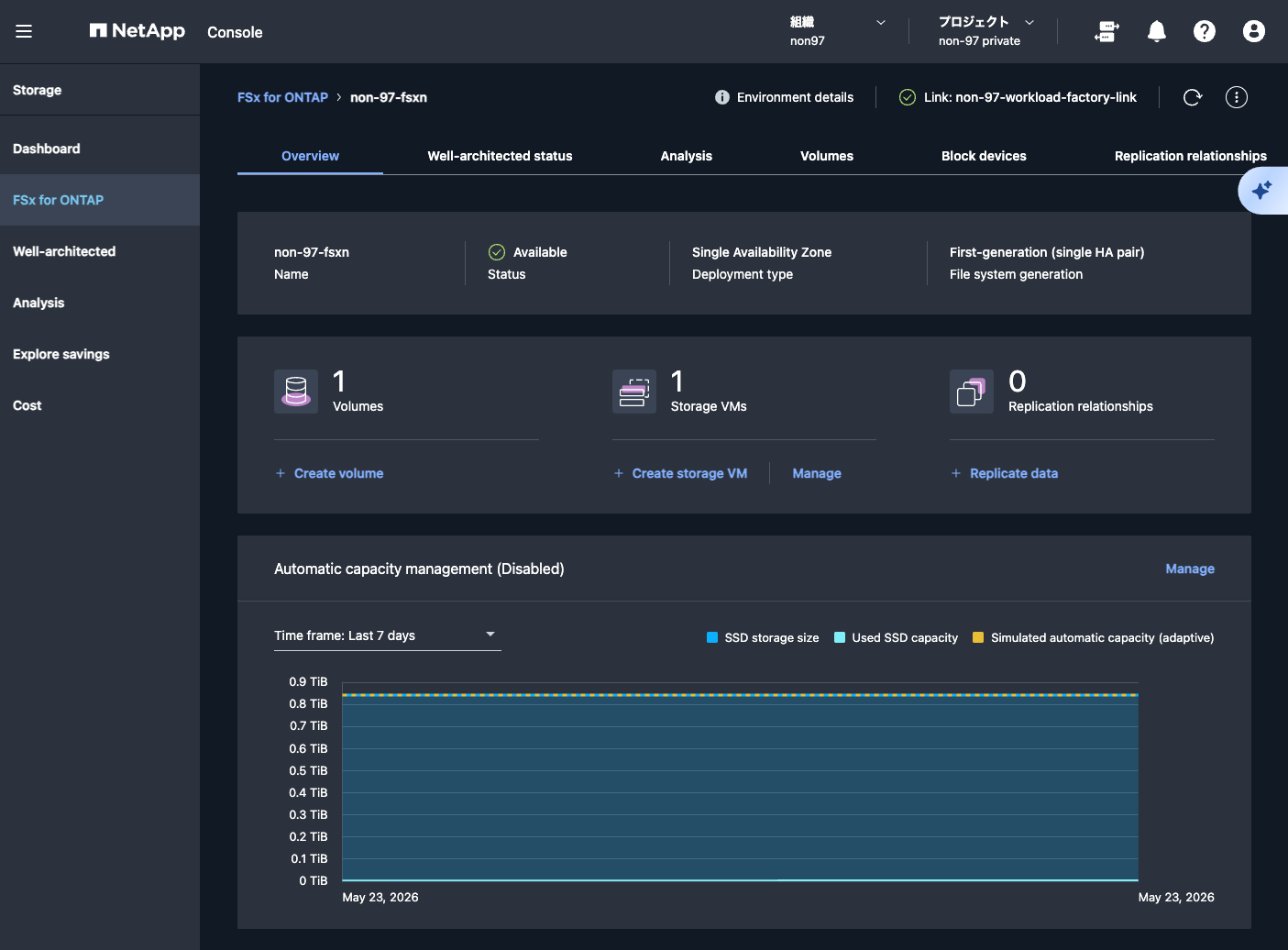Open the notifications bell
This screenshot has width=1288, height=950.
[x=1157, y=31]
